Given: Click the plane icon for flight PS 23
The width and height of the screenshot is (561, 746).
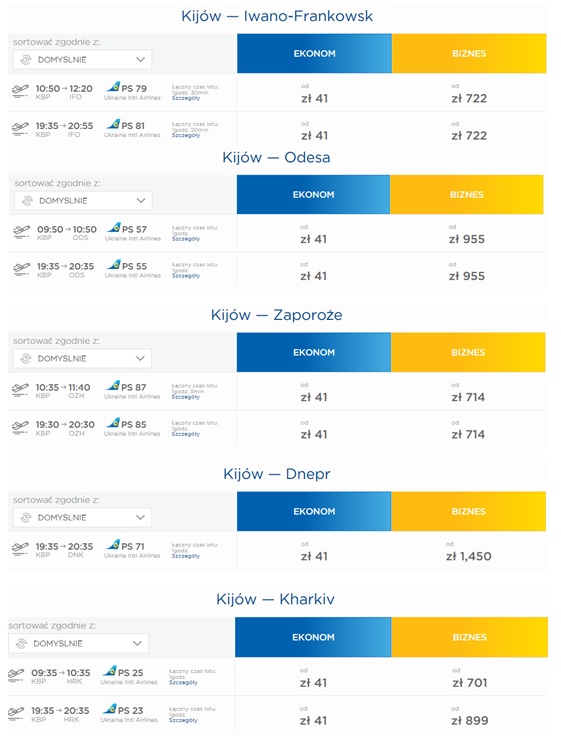Looking at the screenshot, I should coord(16,712).
